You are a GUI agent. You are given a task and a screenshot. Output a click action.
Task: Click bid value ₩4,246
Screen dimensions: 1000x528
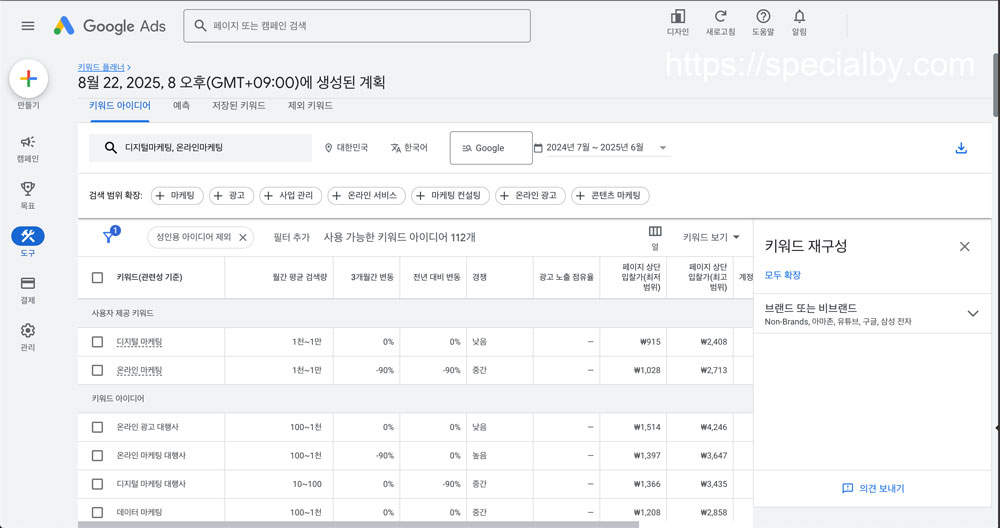713,427
